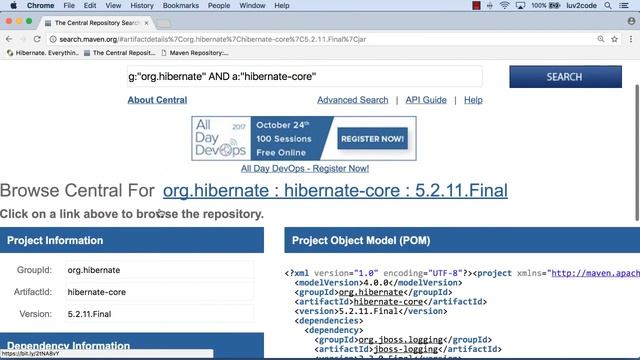Viewport: 640px width, 360px height.
Task: Click org.jboss.logging groupId in POM
Action: [400, 340]
